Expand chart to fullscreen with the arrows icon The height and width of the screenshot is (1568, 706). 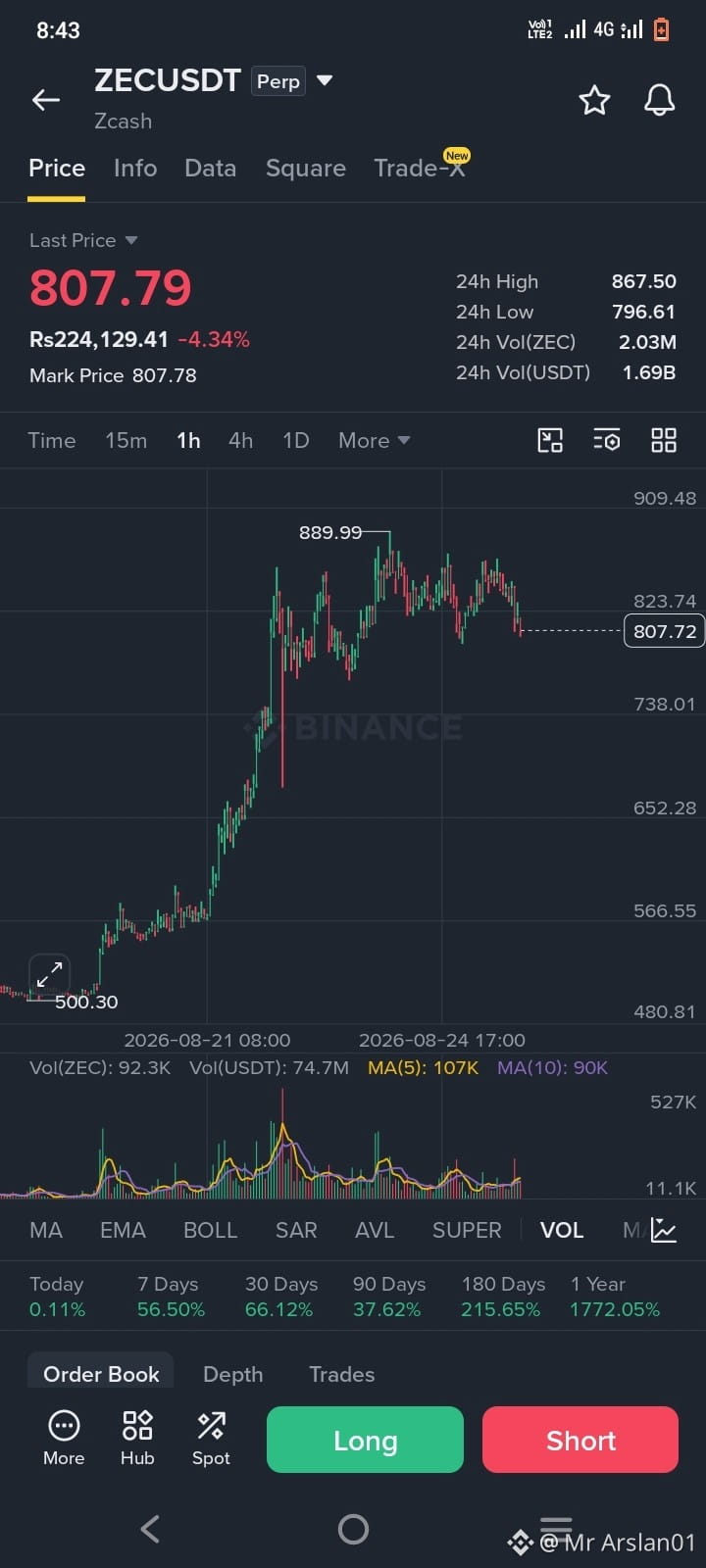tap(49, 974)
